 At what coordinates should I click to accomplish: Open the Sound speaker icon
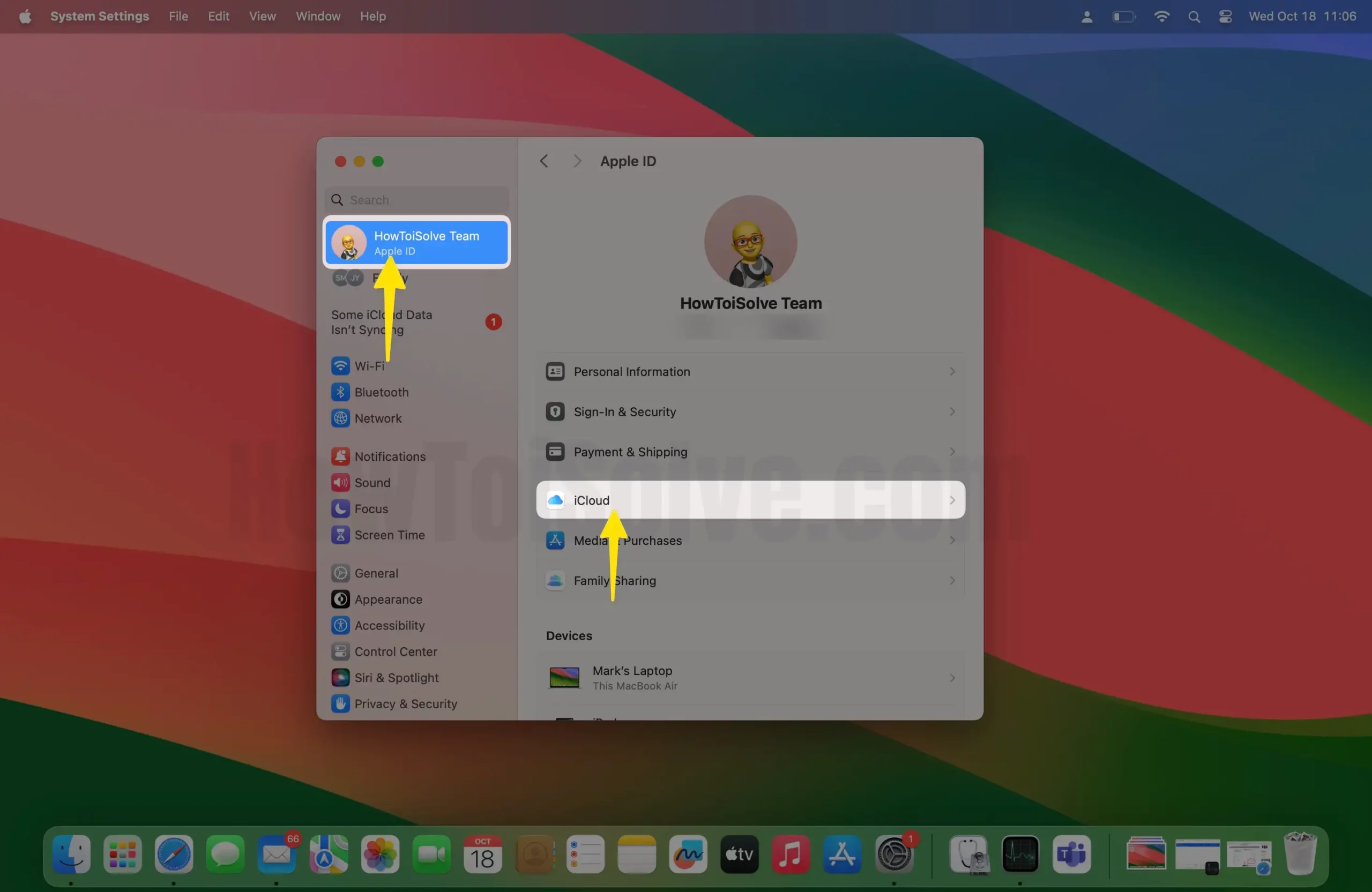point(340,482)
